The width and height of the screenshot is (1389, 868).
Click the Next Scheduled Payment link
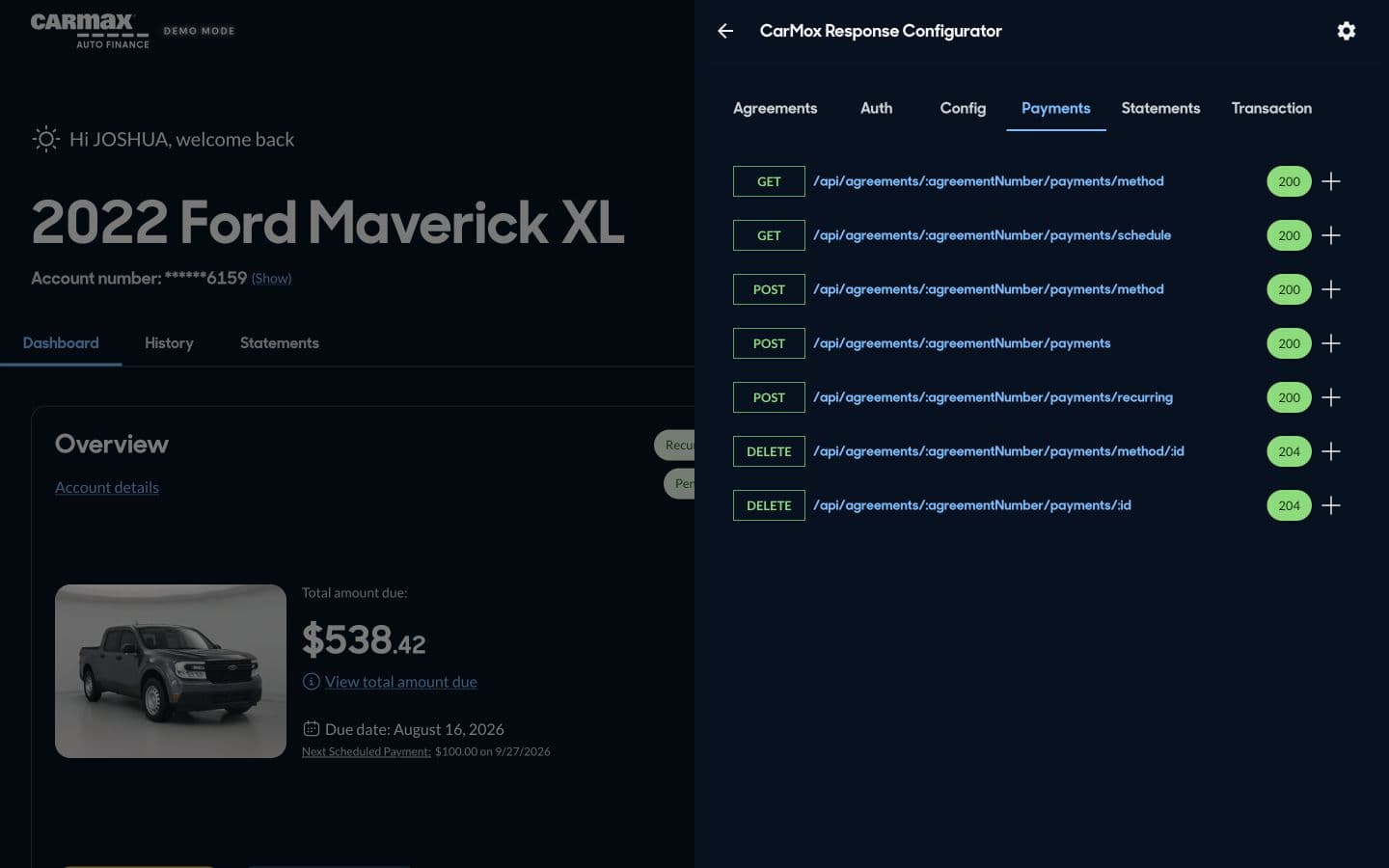tap(367, 752)
